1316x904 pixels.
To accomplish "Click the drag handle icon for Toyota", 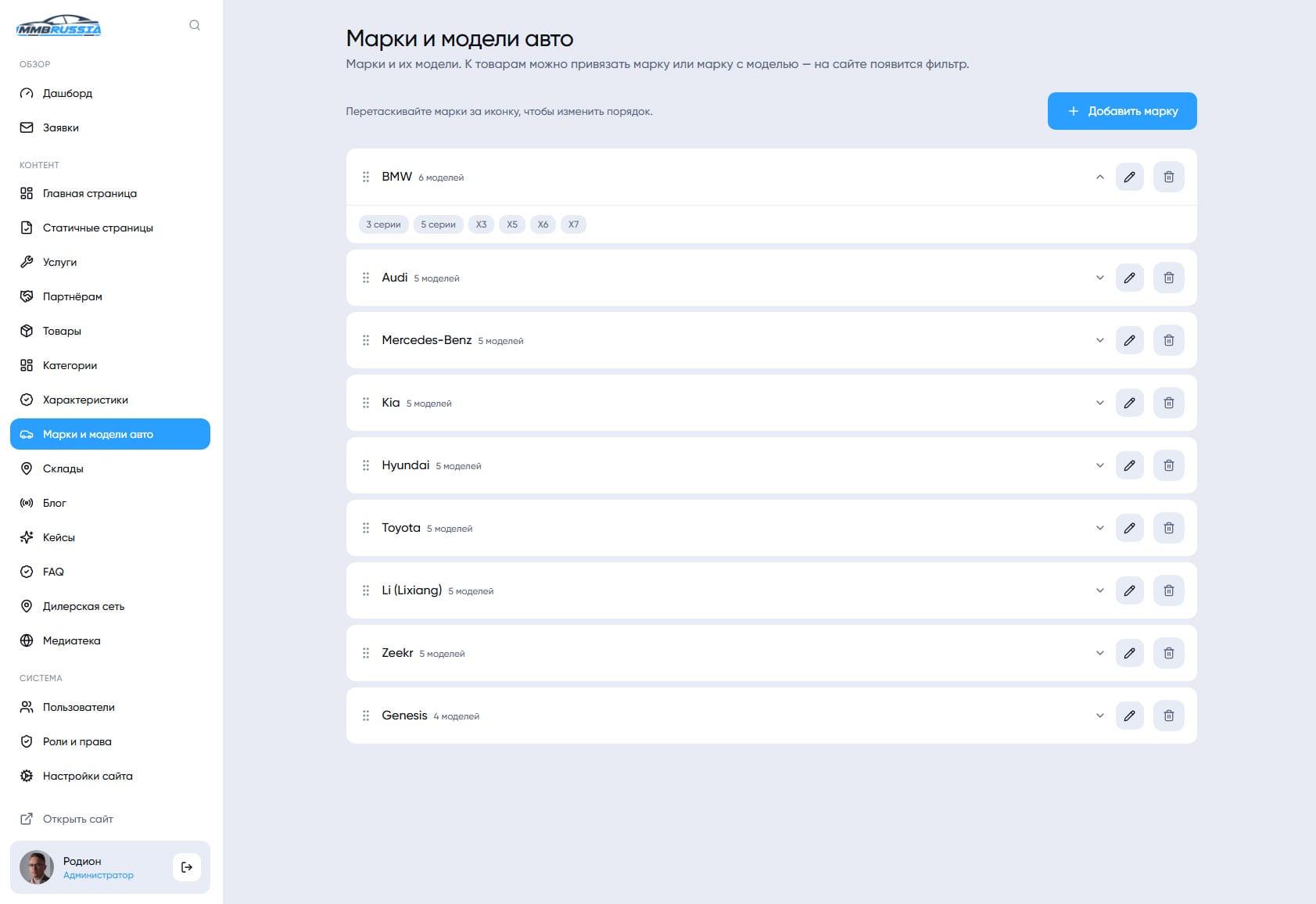I will point(366,528).
